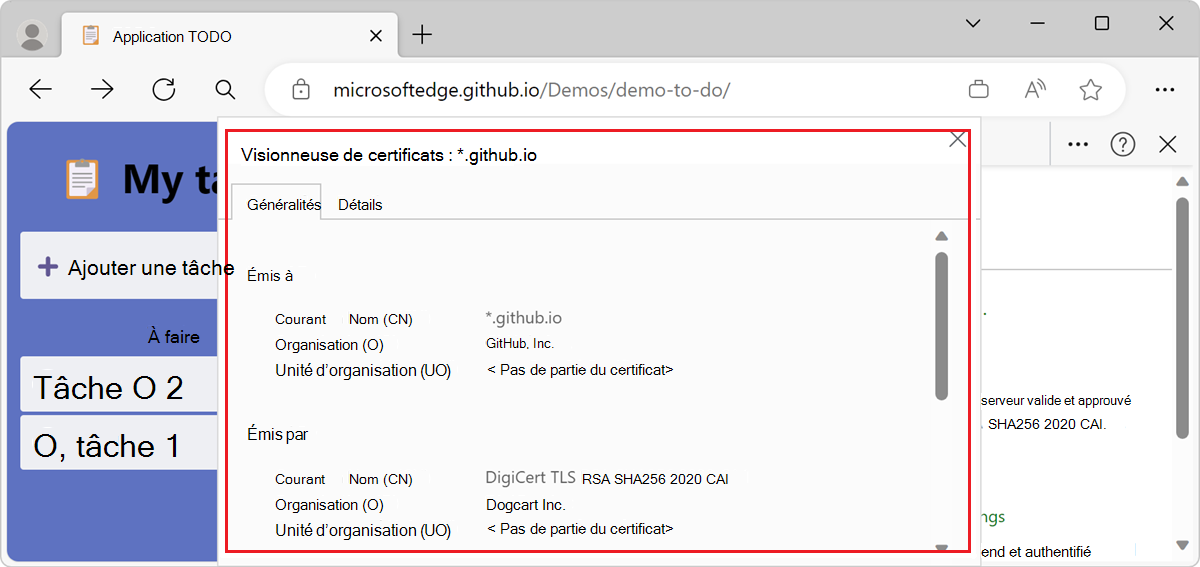Click the Émis à heading
1200x567 pixels.
click(x=270, y=275)
